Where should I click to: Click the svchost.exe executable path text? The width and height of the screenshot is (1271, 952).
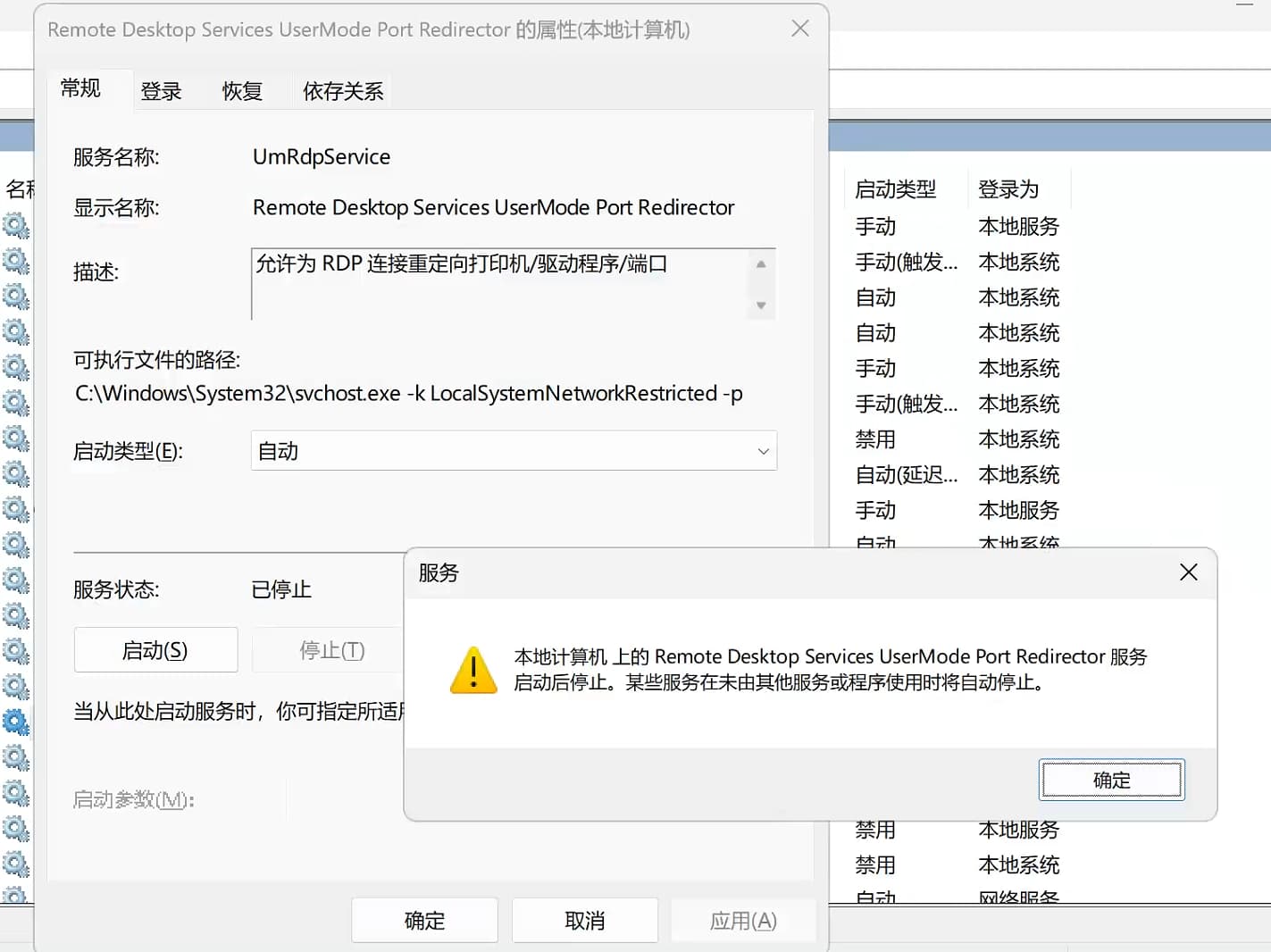(x=409, y=394)
